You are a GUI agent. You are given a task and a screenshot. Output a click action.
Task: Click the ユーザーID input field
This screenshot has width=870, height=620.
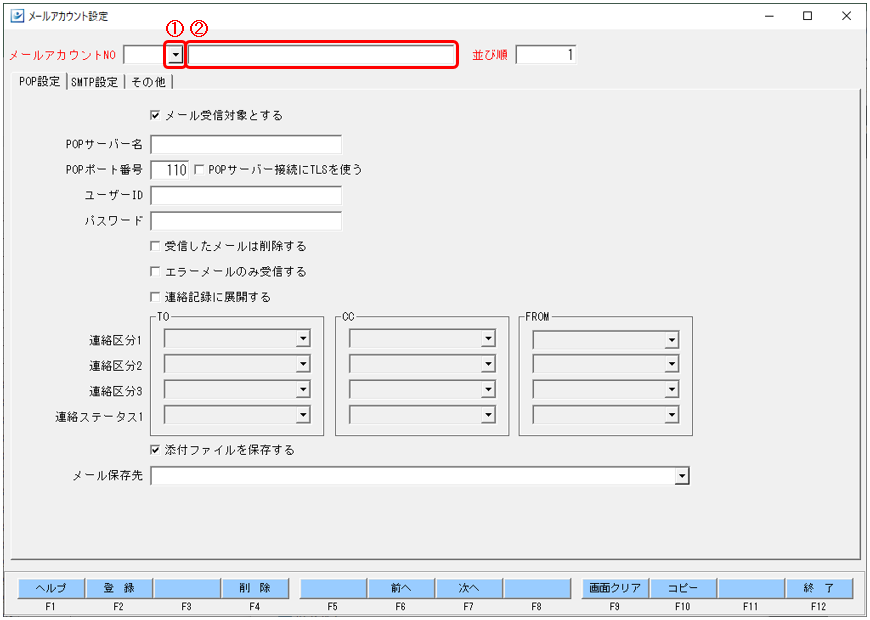(246, 195)
